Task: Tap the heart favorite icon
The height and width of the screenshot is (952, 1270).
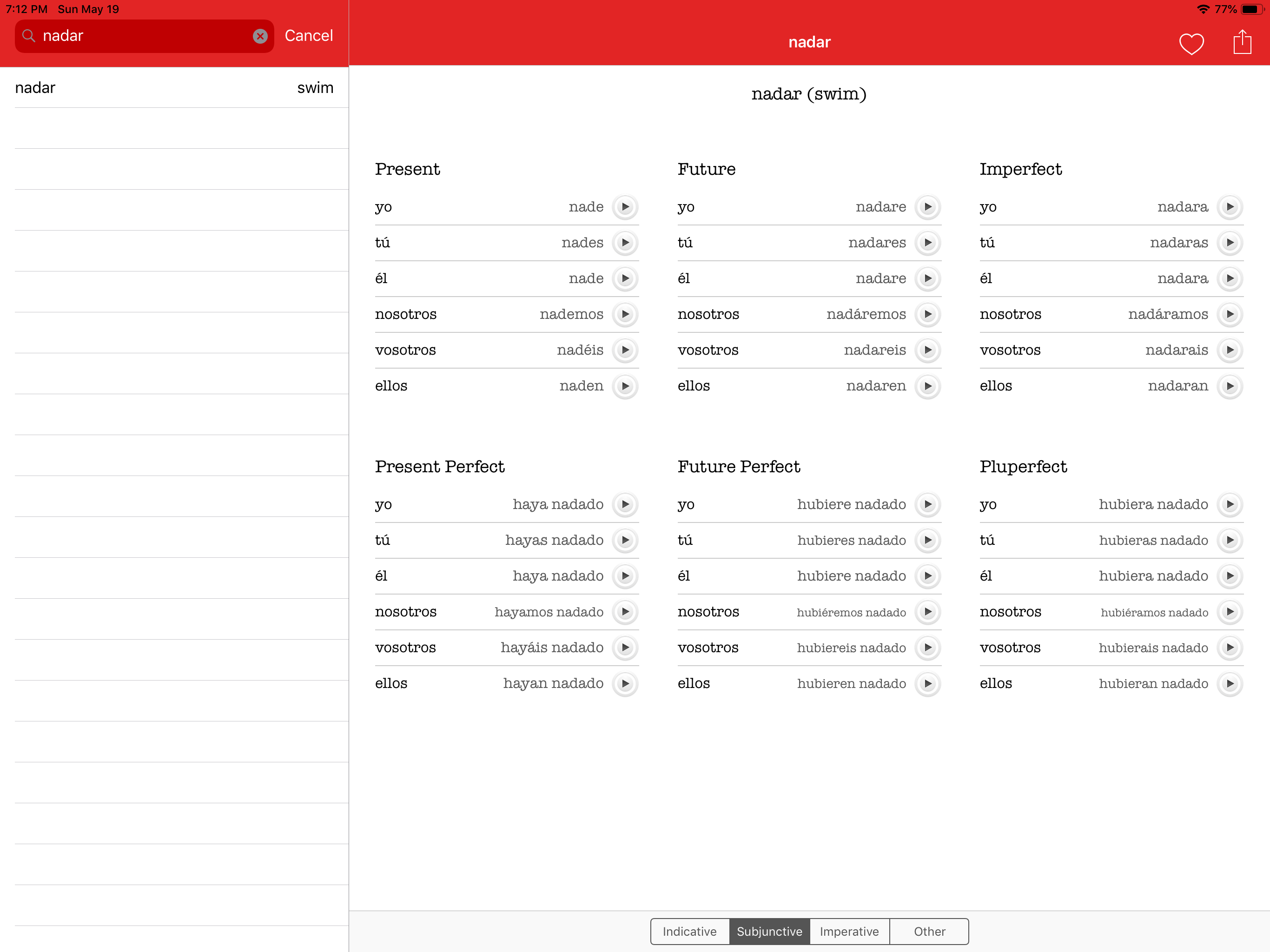Action: (1191, 44)
